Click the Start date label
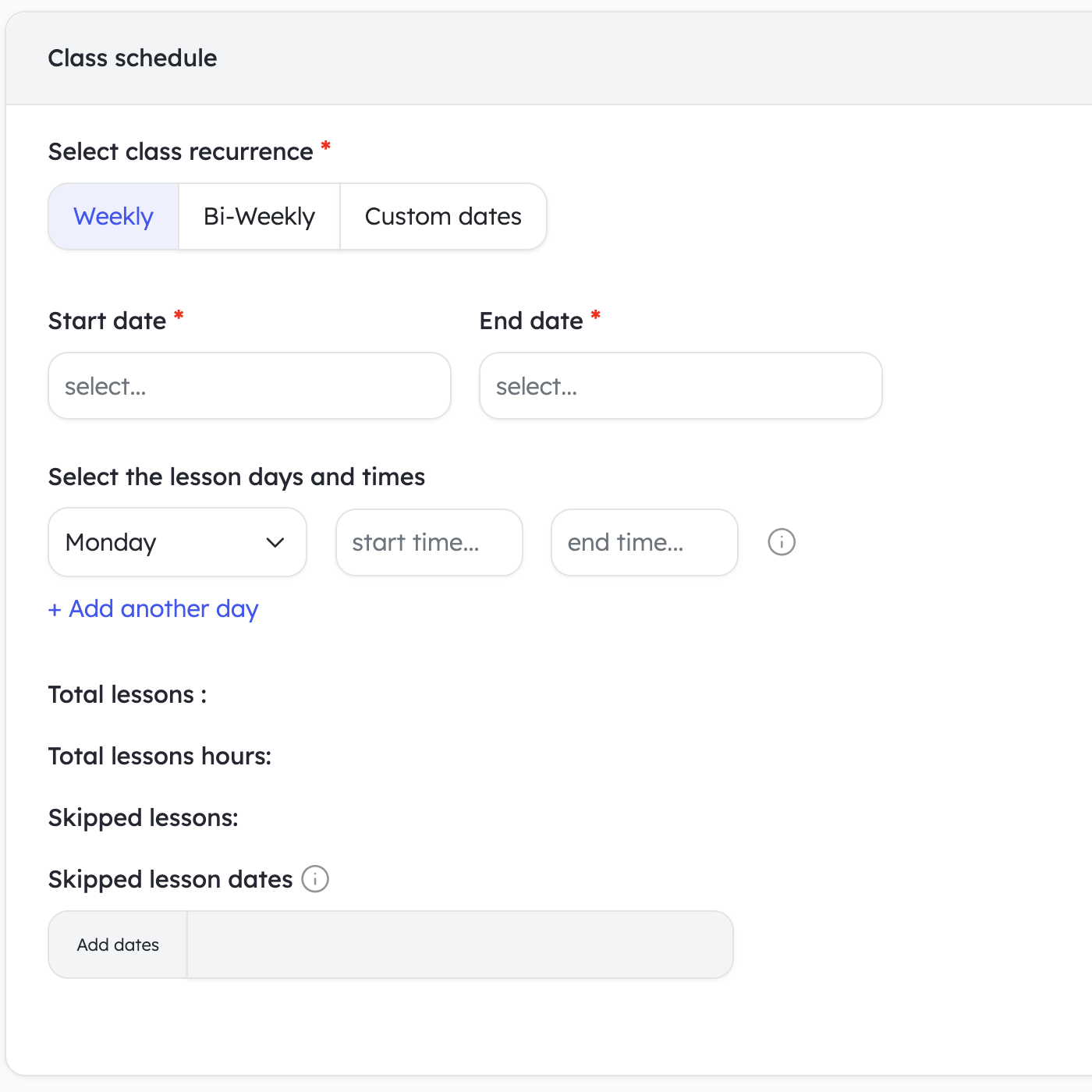The image size is (1092, 1092). [x=108, y=321]
